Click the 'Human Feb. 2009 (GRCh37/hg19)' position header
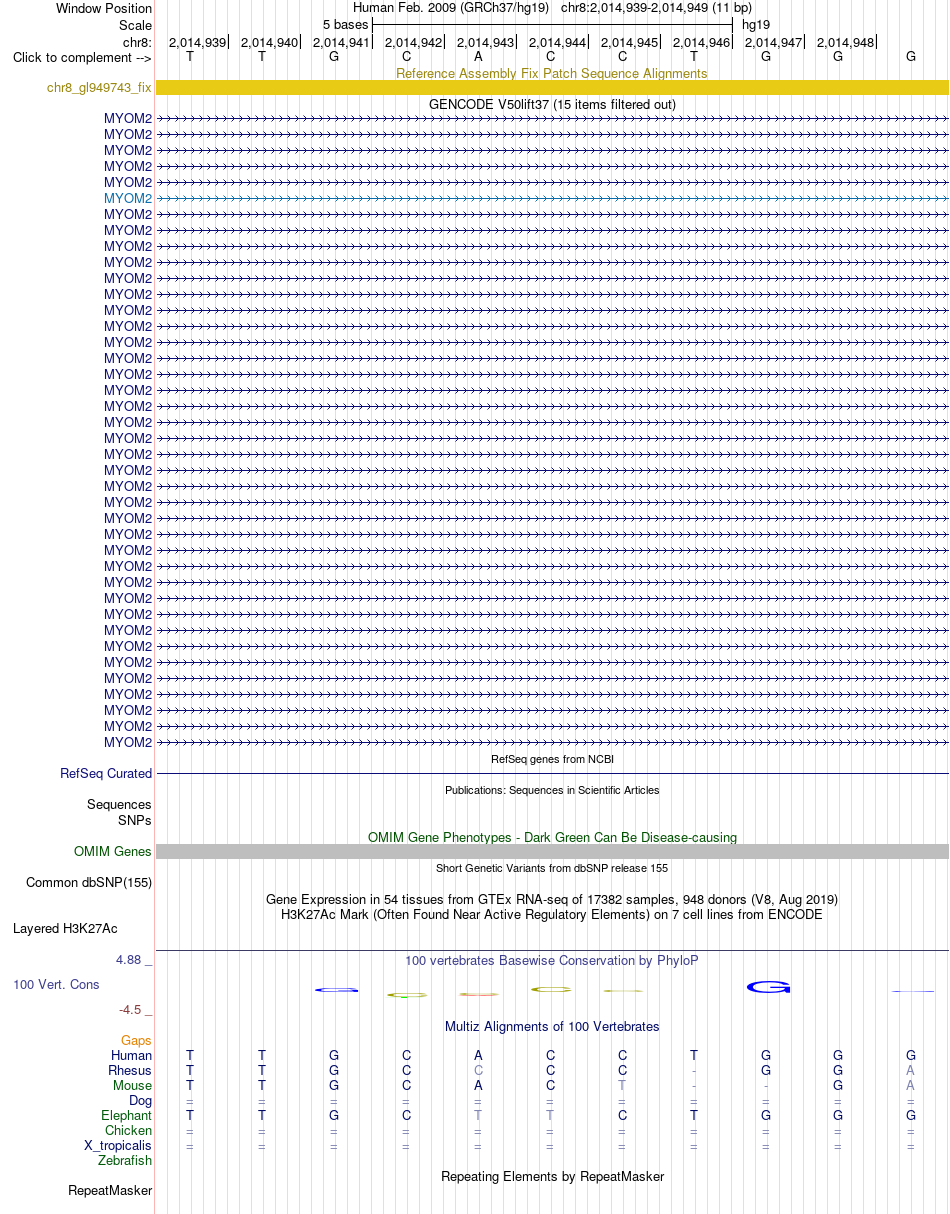950x1214 pixels. 453,8
